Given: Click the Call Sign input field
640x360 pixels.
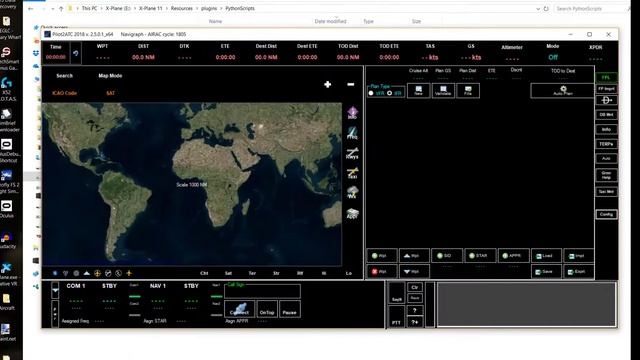Looking at the screenshot, I should [x=262, y=291].
